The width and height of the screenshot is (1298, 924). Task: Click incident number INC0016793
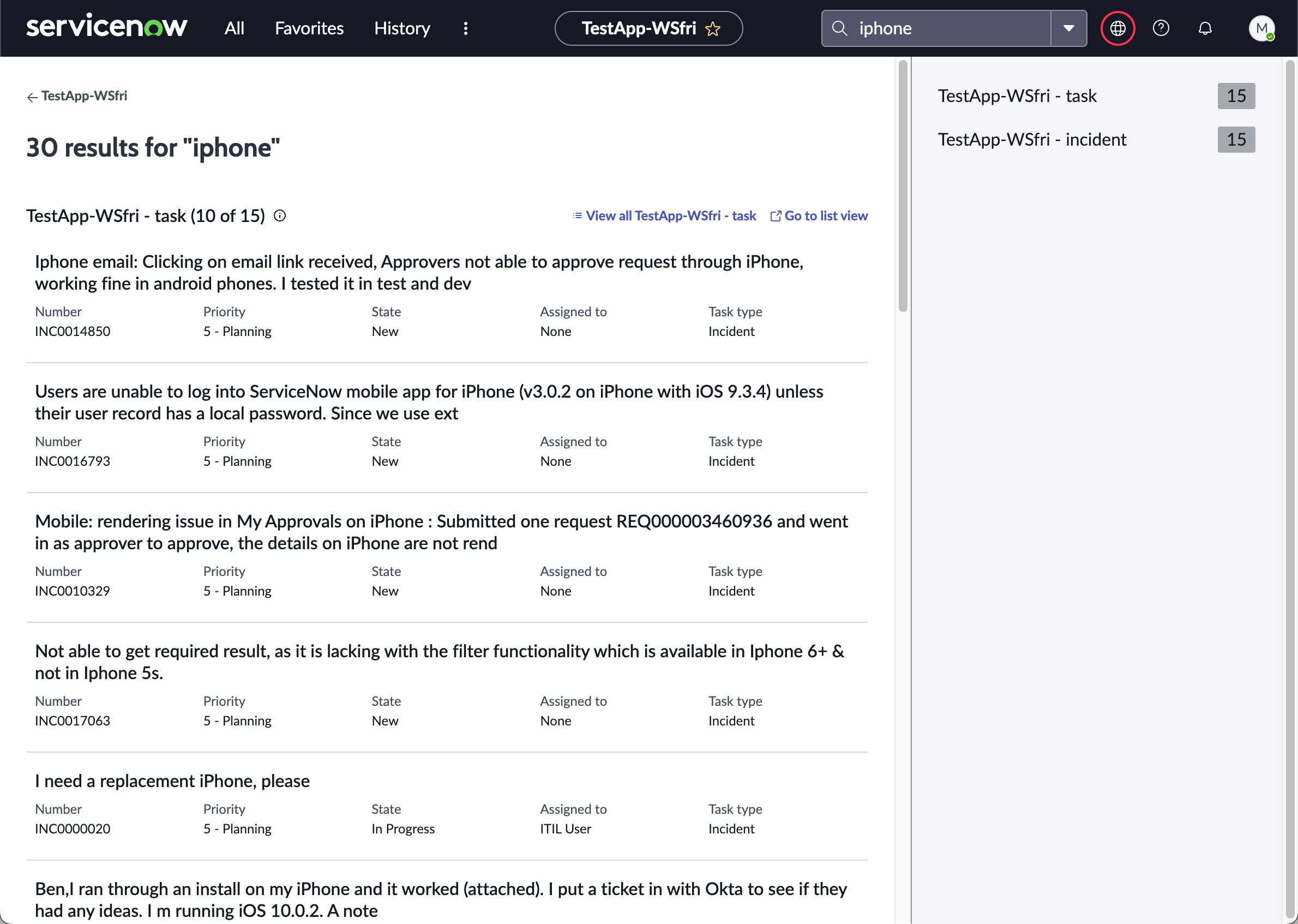click(72, 461)
